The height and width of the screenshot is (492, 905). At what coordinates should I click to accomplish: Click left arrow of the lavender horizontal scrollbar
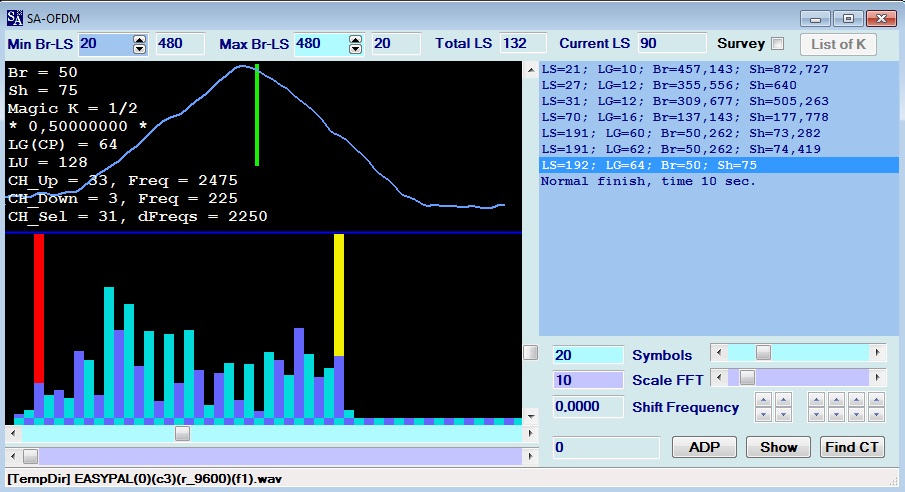coord(13,457)
